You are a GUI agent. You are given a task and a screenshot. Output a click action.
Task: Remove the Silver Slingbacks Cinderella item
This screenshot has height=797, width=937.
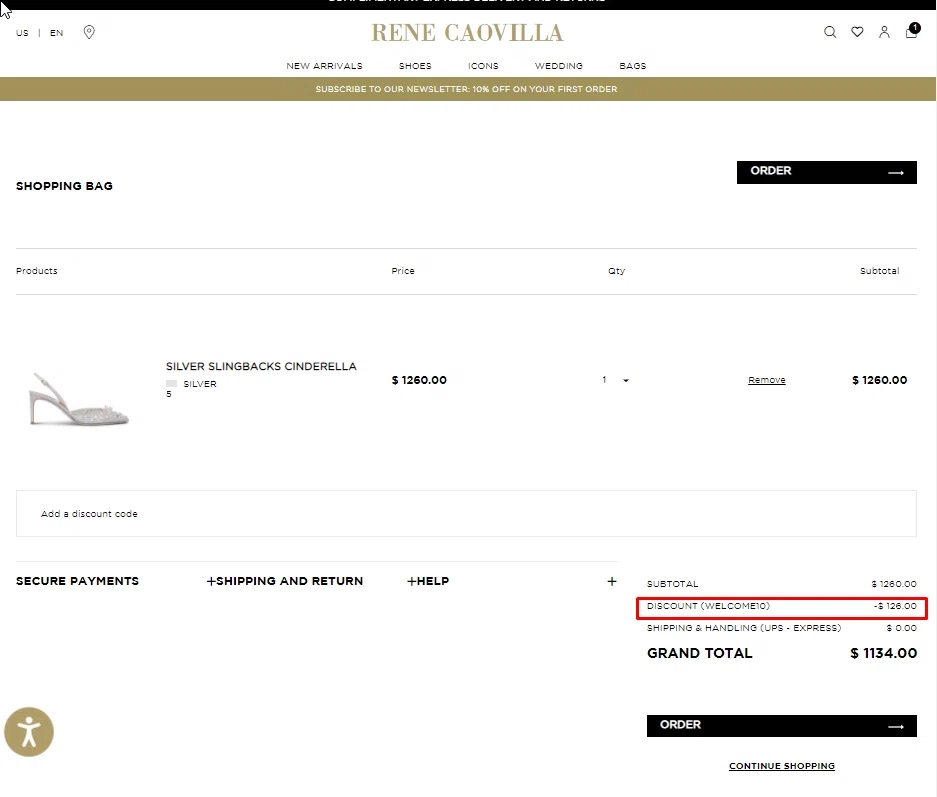tap(767, 380)
